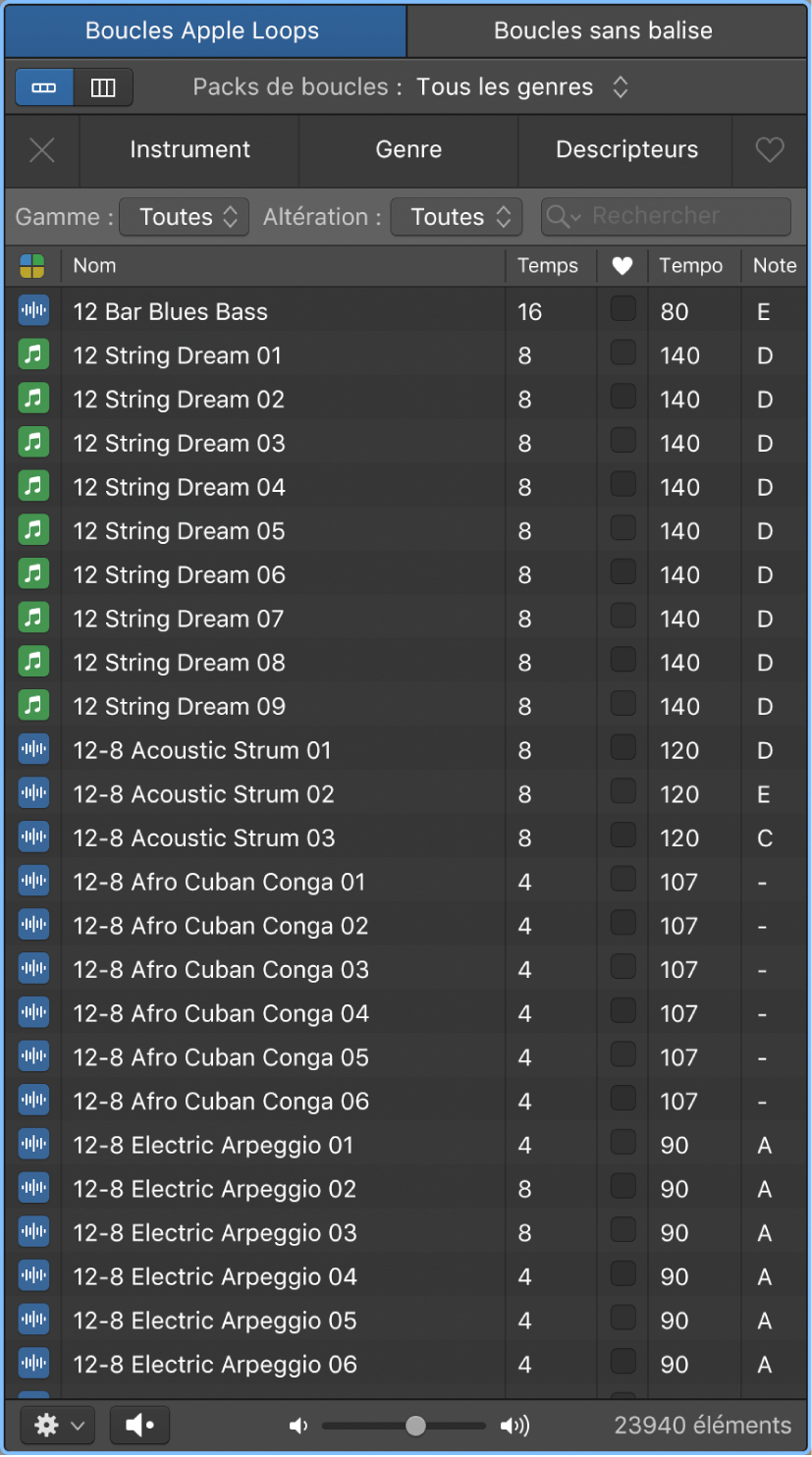812x1457 pixels.
Task: Click audio icon for 12-8 Afro Cuban Conga 03
Action: coord(33,969)
